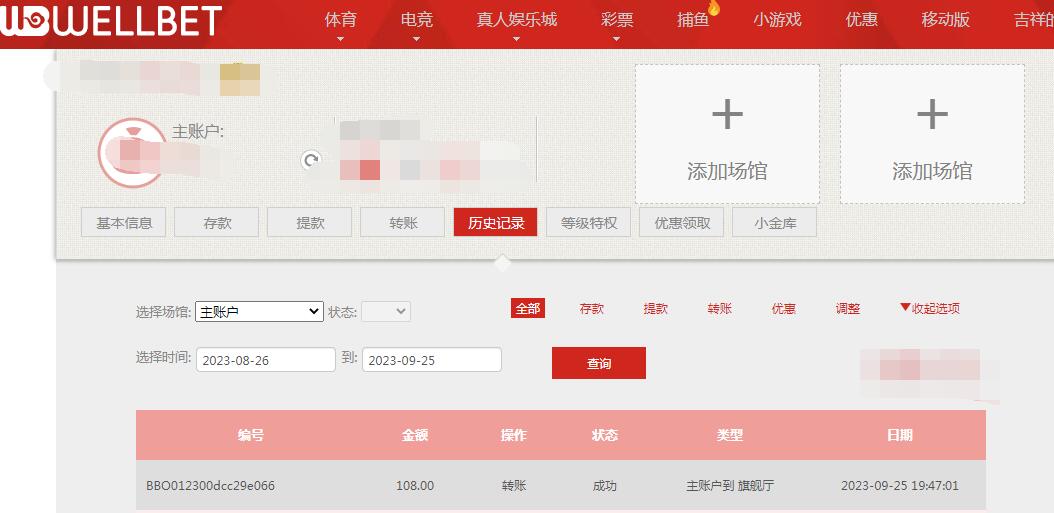The image size is (1054, 513).
Task: Click the 主账户到 旗舰厅 type cell
Action: pos(730,485)
